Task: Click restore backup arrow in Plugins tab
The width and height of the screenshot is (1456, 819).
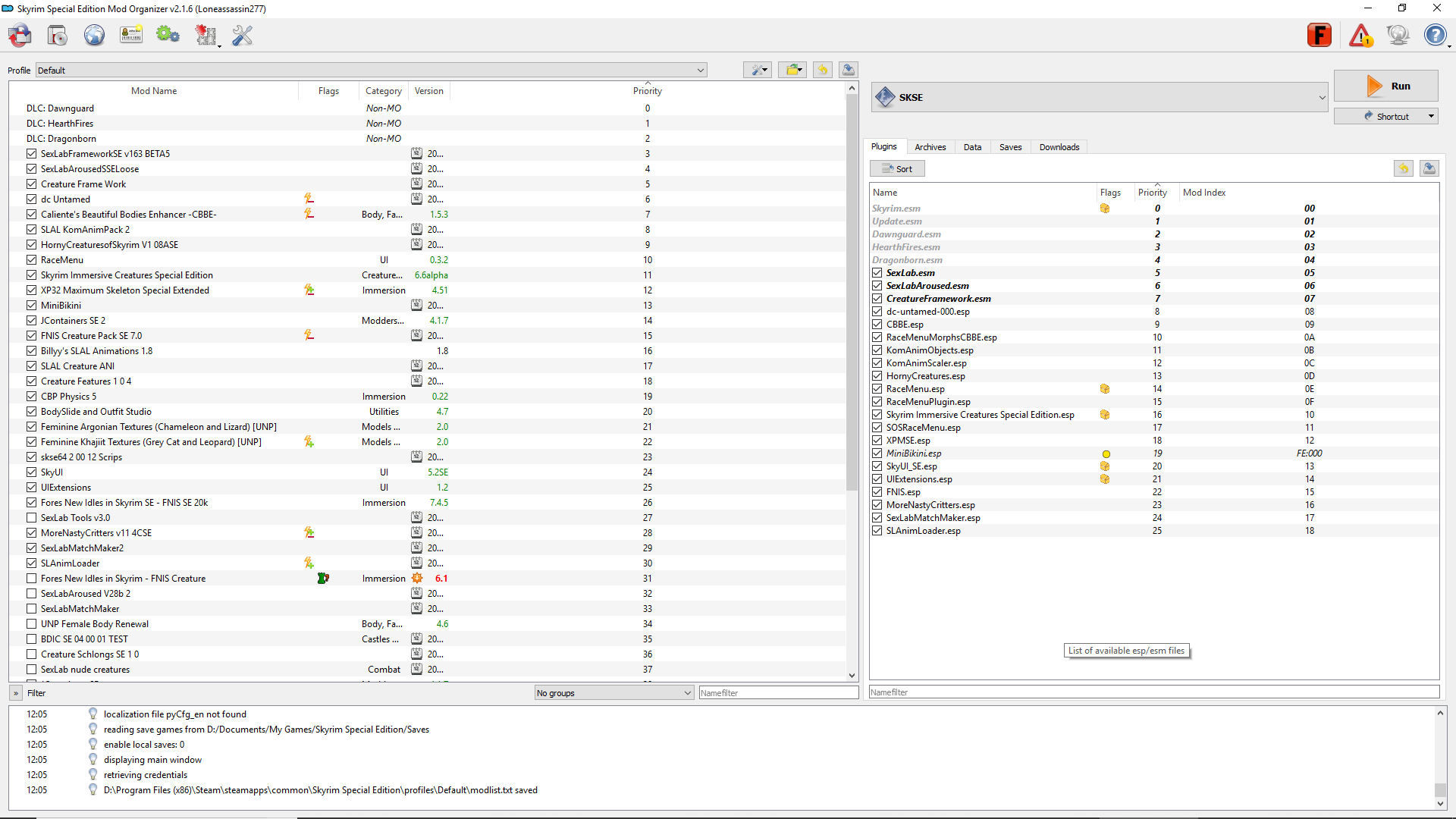Action: coord(1404,168)
